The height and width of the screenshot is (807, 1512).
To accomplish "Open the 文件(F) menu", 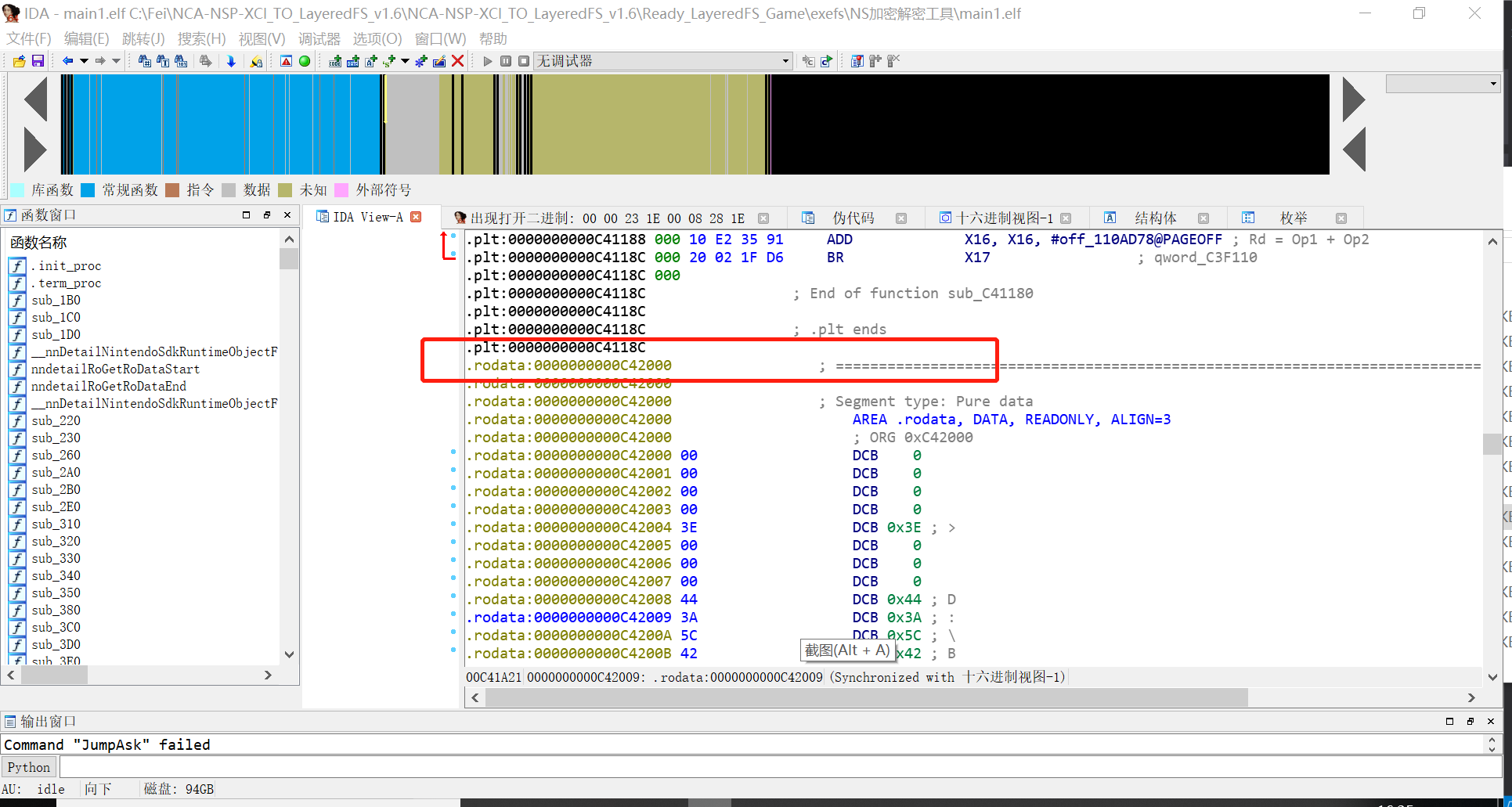I will point(29,38).
